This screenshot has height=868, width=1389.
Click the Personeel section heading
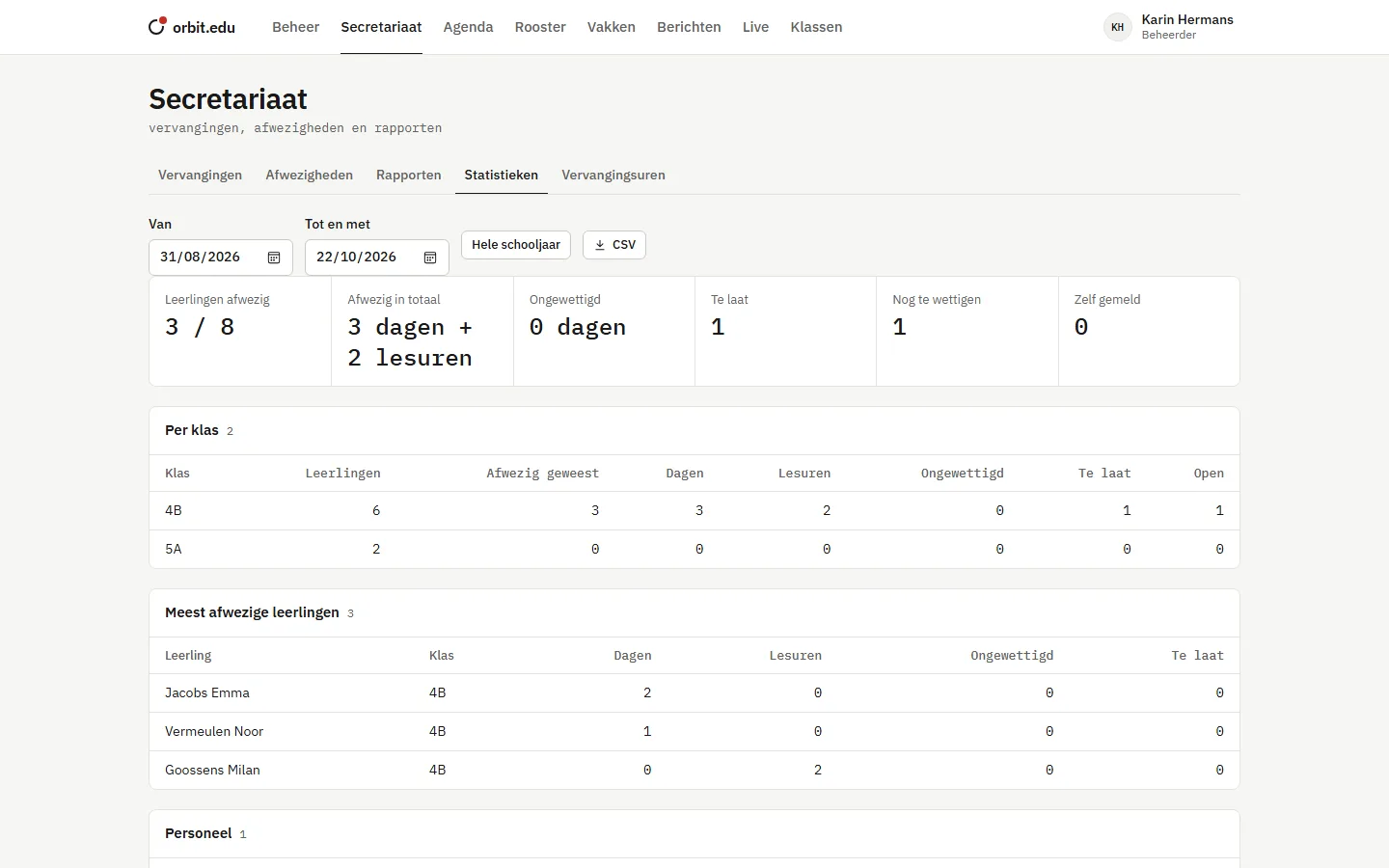tap(199, 833)
